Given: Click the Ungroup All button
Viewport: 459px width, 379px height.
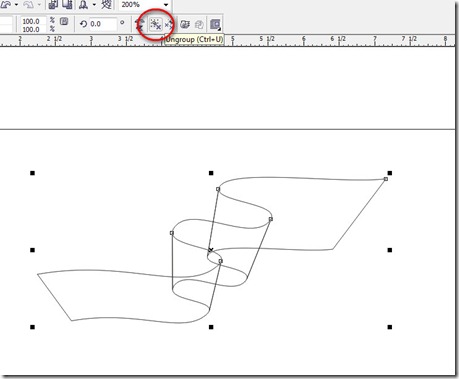Looking at the screenshot, I should tap(169, 24).
